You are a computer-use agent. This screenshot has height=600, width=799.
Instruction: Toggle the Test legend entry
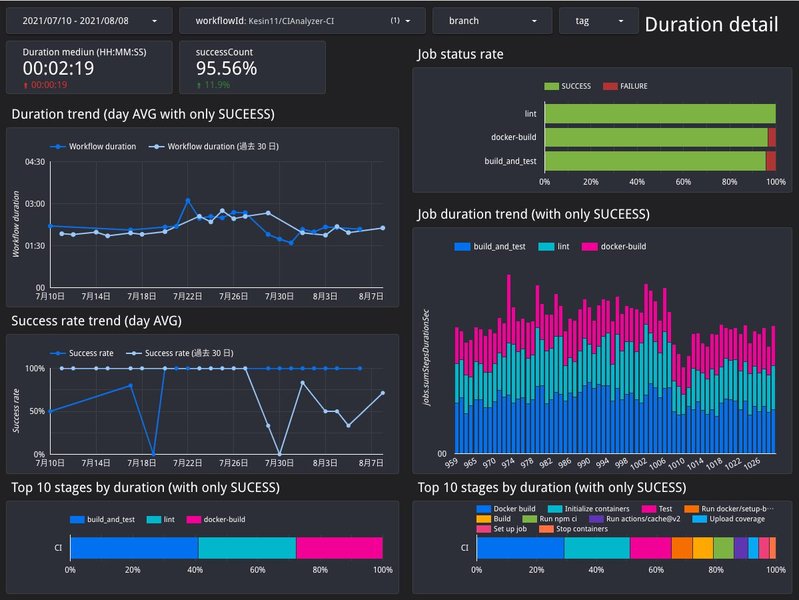(657, 509)
